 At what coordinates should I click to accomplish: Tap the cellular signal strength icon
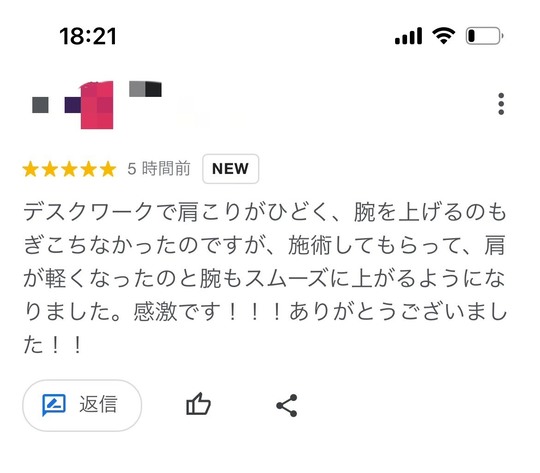(x=408, y=36)
